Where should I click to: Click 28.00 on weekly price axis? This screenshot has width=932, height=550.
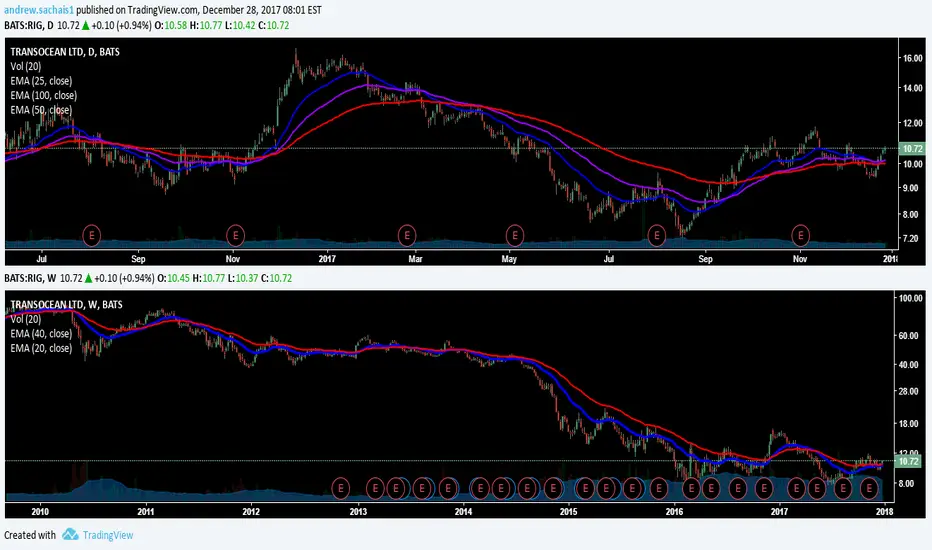908,391
